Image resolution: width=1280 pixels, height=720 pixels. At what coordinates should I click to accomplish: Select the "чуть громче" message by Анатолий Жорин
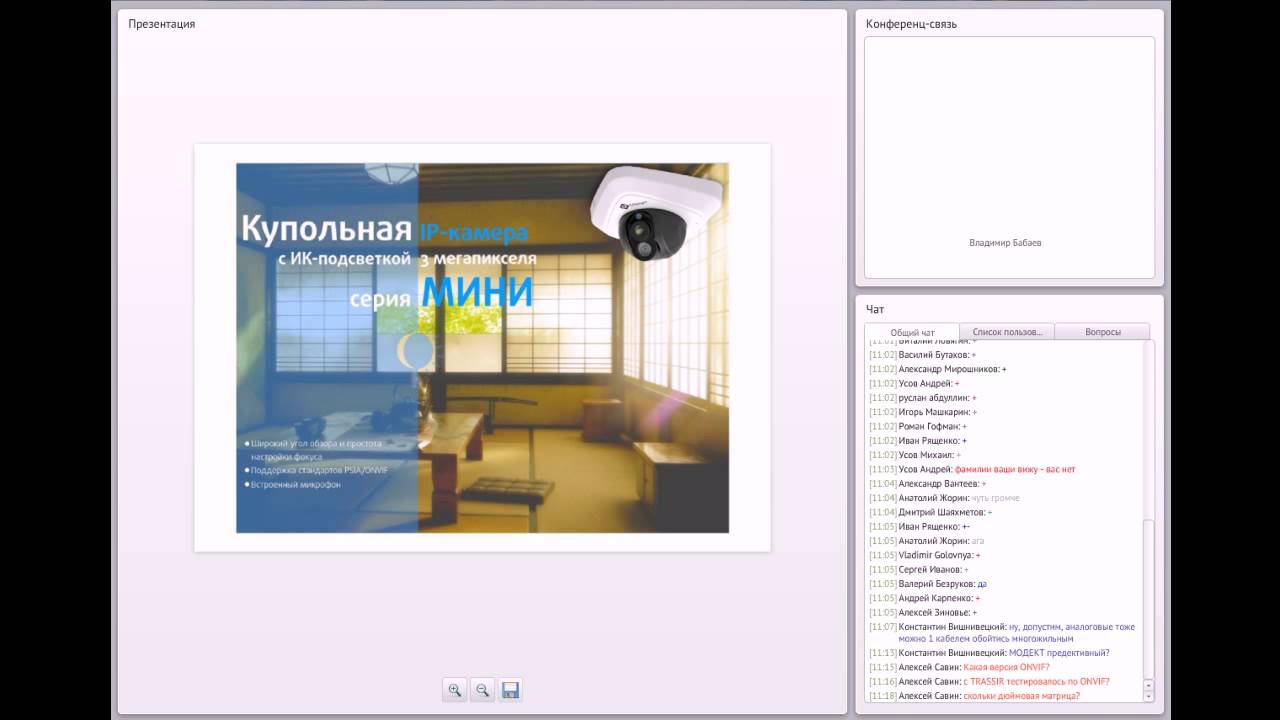(944, 498)
